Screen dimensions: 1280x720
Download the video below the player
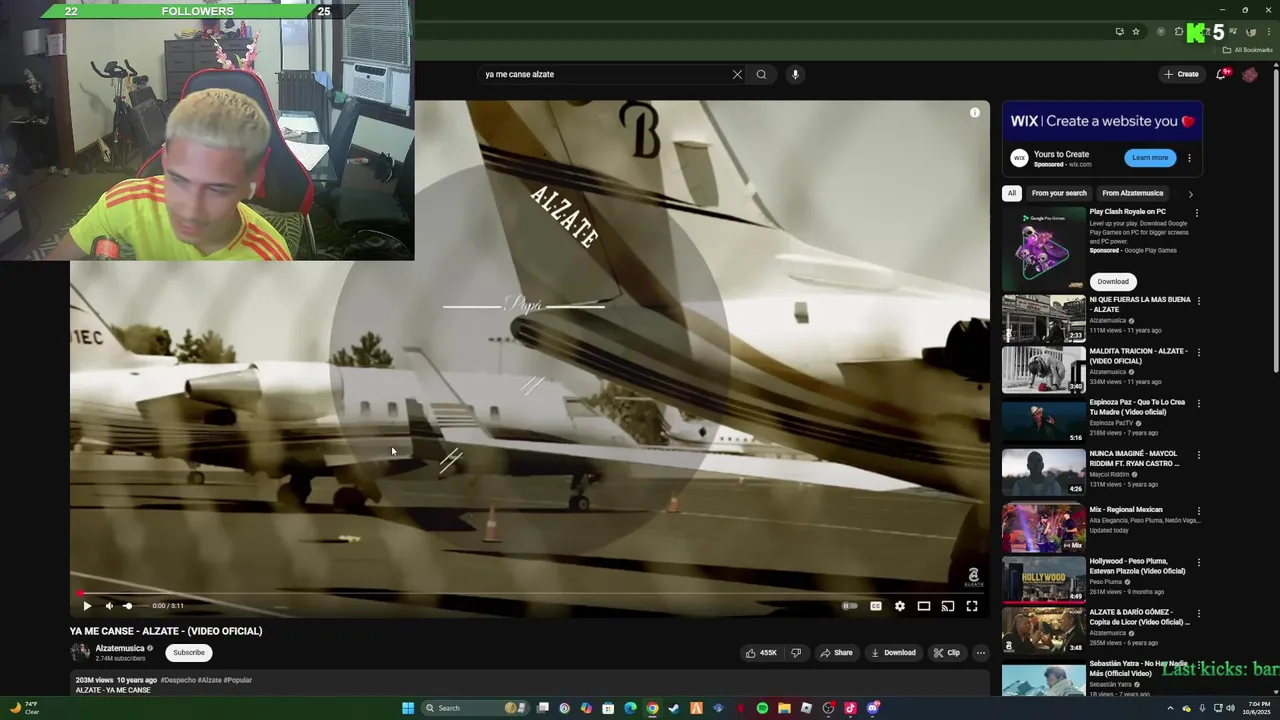tap(893, 653)
